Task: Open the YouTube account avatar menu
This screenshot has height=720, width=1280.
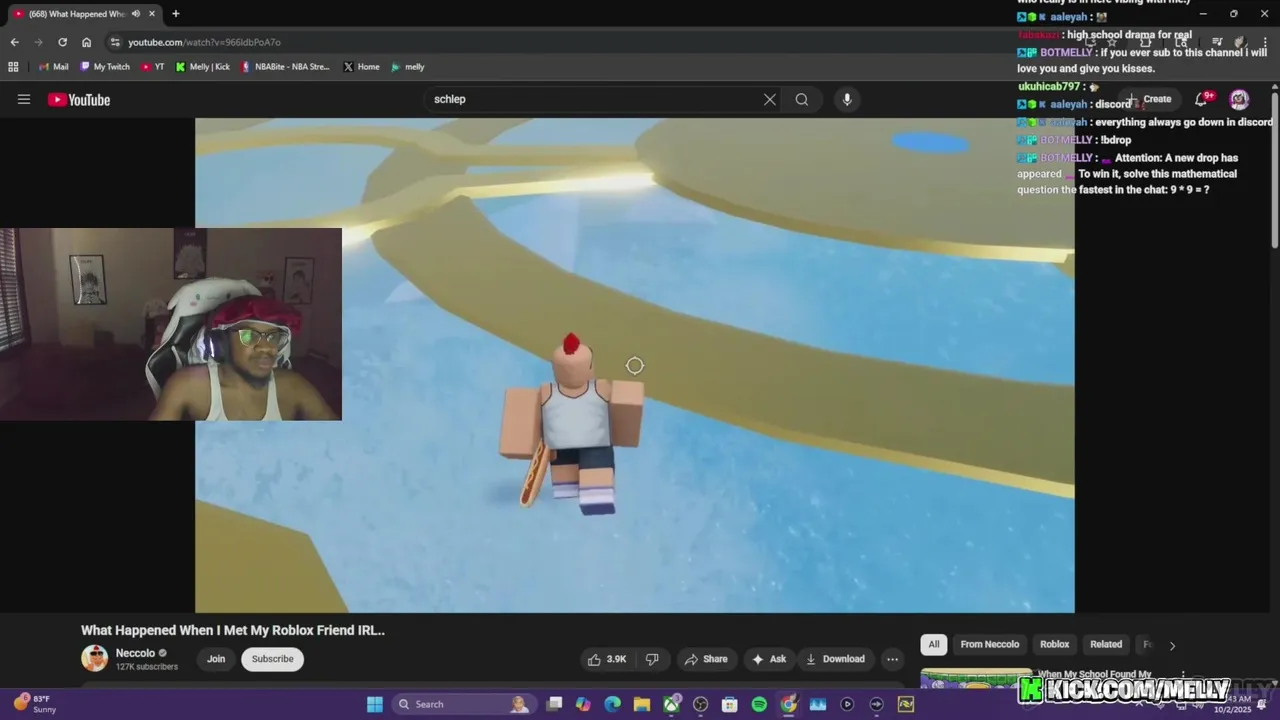Action: tap(1239, 99)
